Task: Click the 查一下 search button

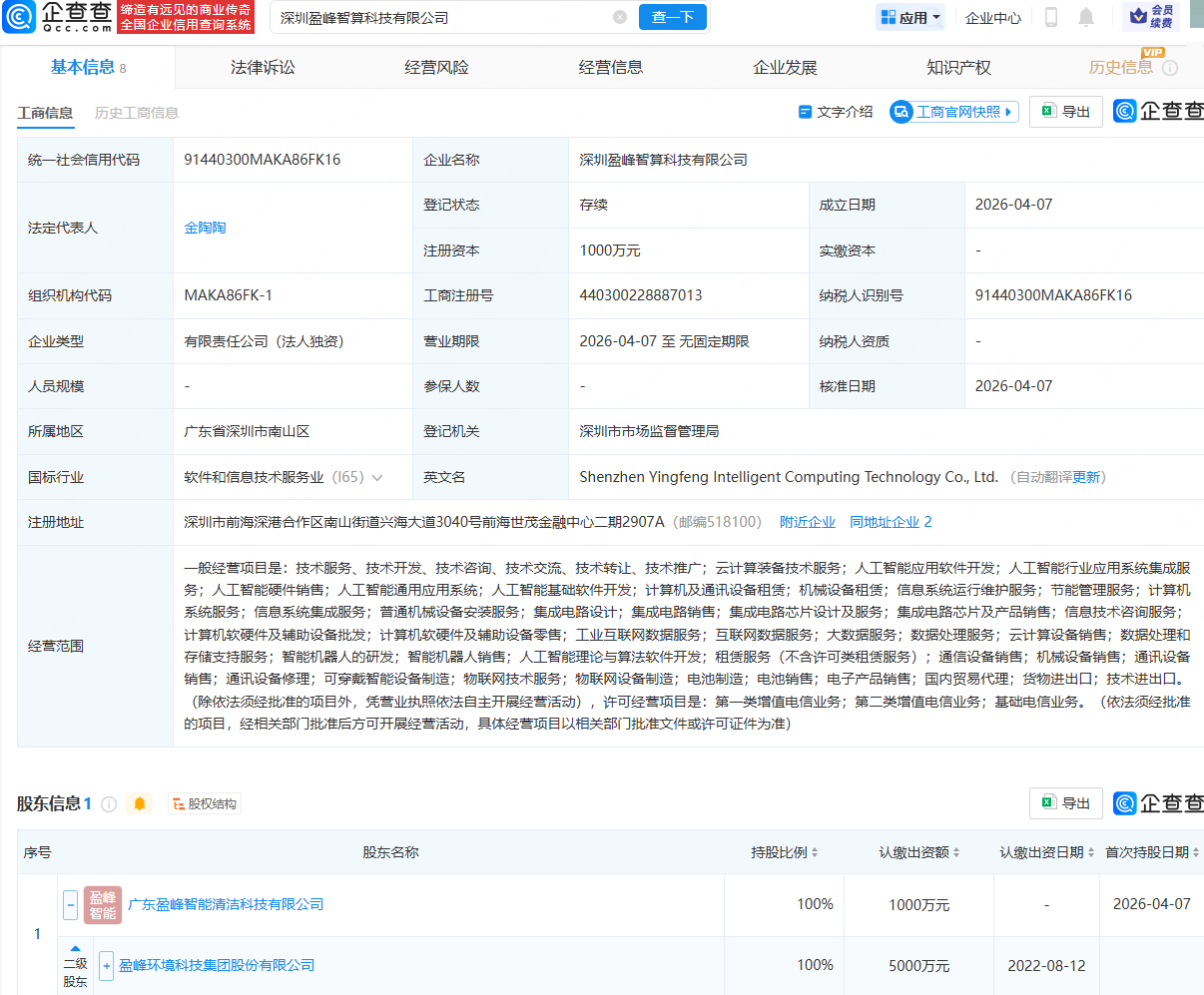Action: 672,17
